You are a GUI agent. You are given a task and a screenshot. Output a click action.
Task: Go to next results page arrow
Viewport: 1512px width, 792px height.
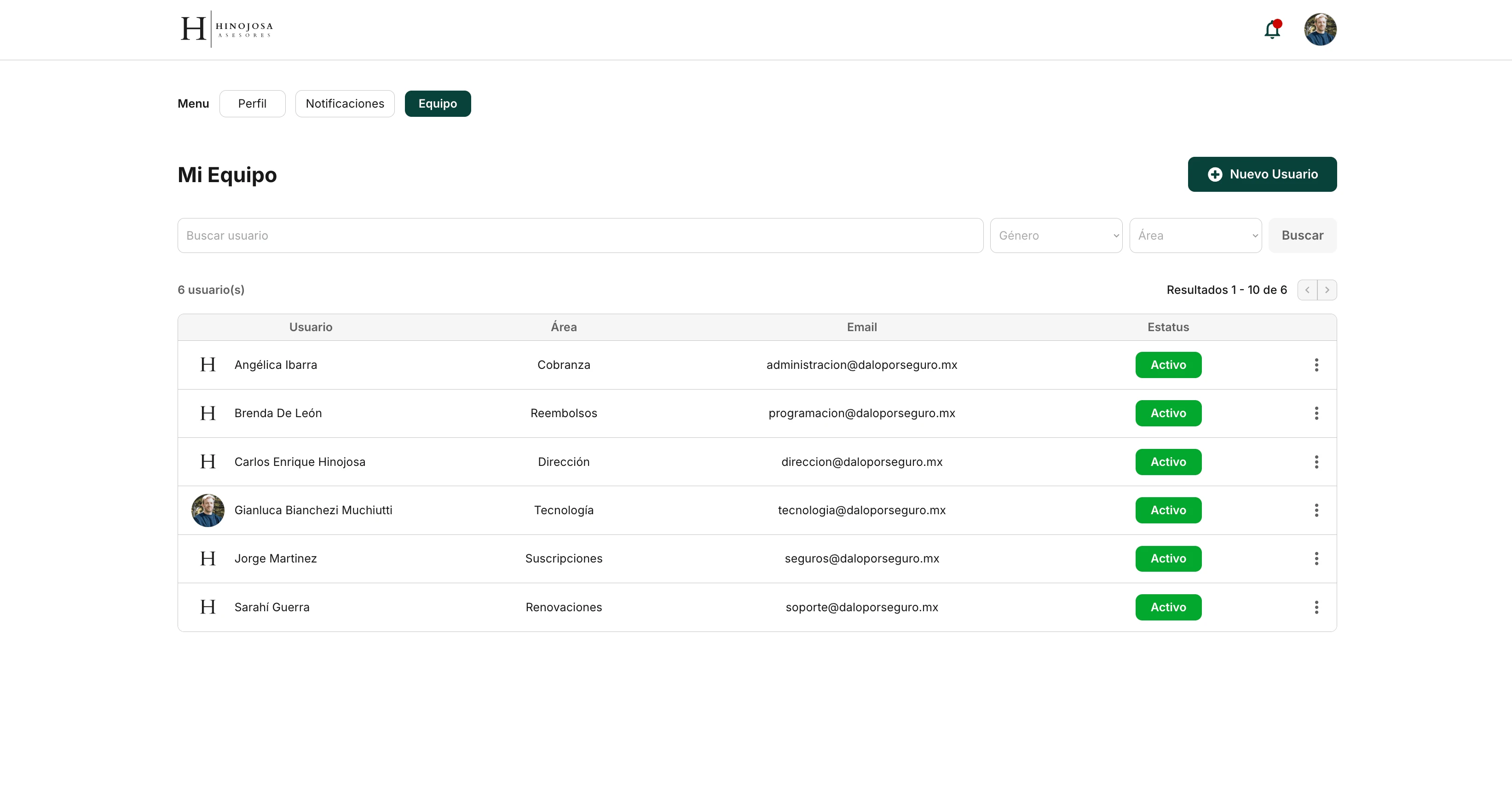[x=1327, y=290]
